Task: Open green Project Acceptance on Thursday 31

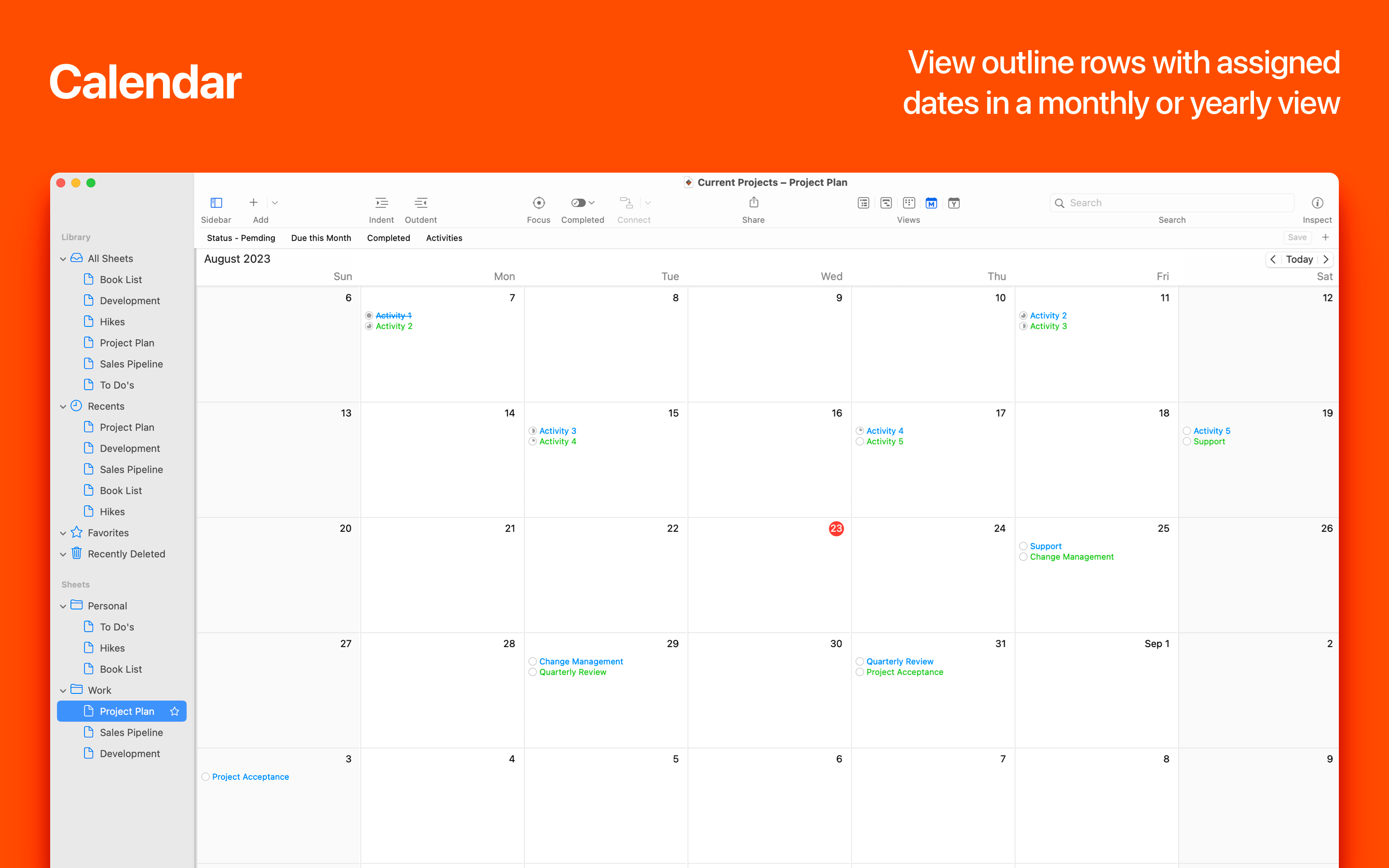Action: tap(905, 672)
